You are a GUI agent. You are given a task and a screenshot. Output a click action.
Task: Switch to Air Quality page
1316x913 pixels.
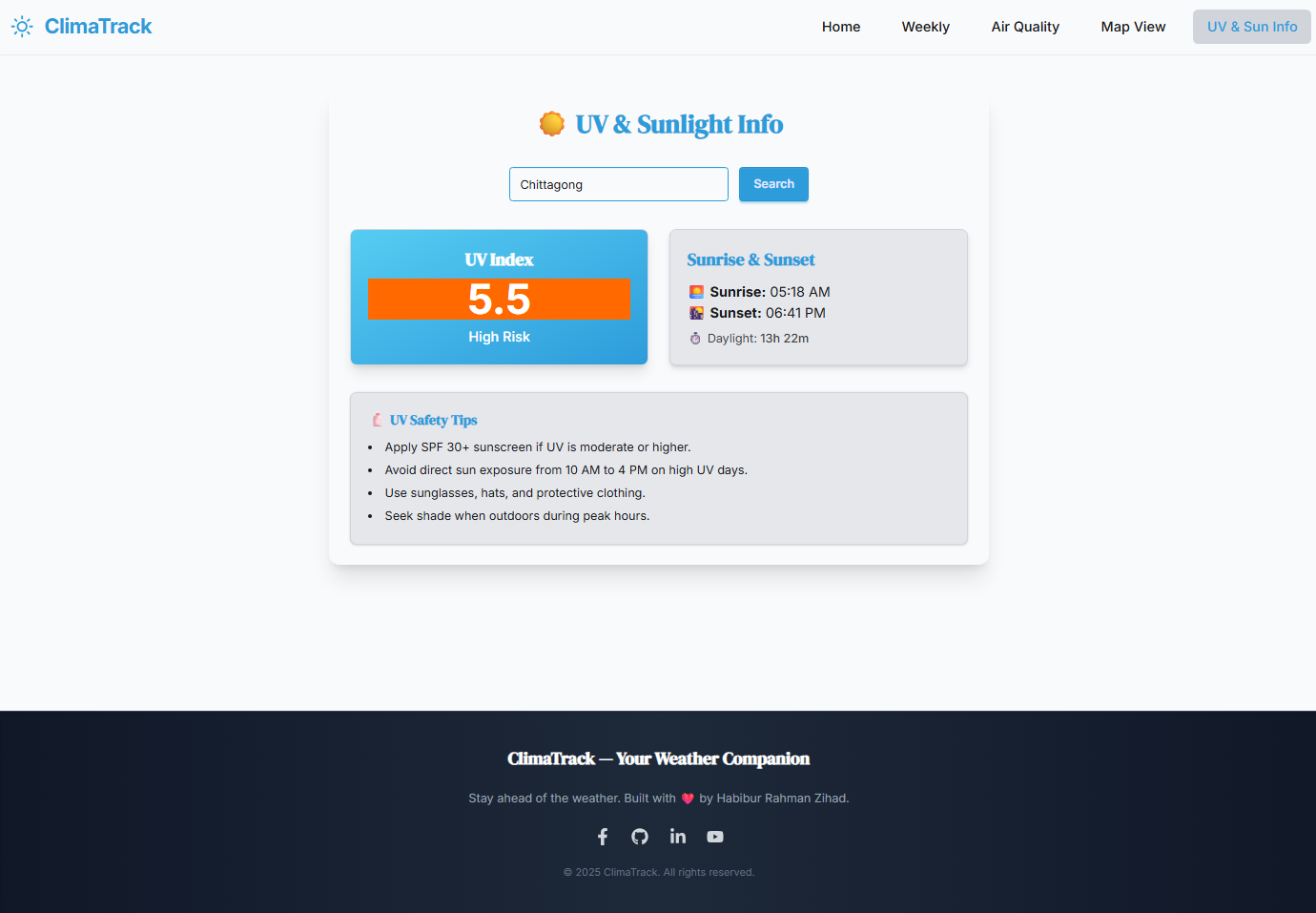pyautogui.click(x=1025, y=27)
